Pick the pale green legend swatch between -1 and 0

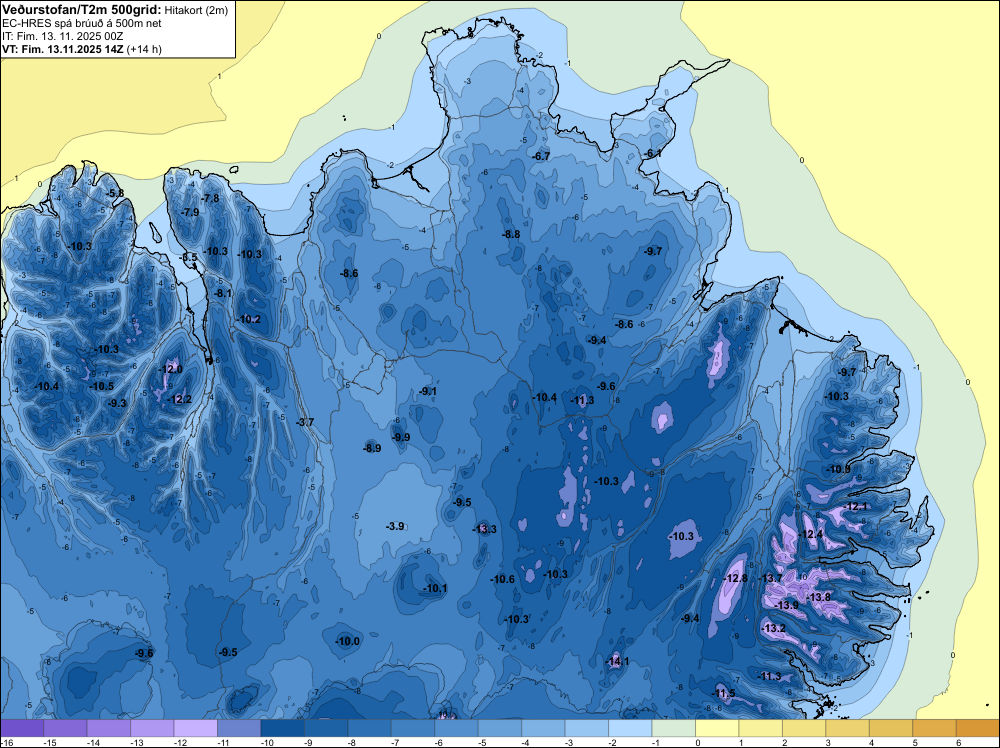point(673,728)
